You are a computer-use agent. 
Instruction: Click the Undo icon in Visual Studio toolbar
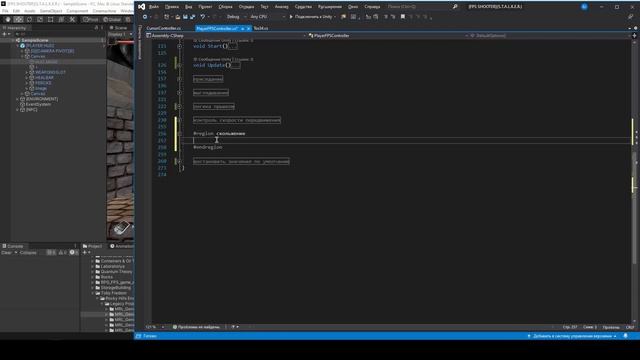pos(202,17)
